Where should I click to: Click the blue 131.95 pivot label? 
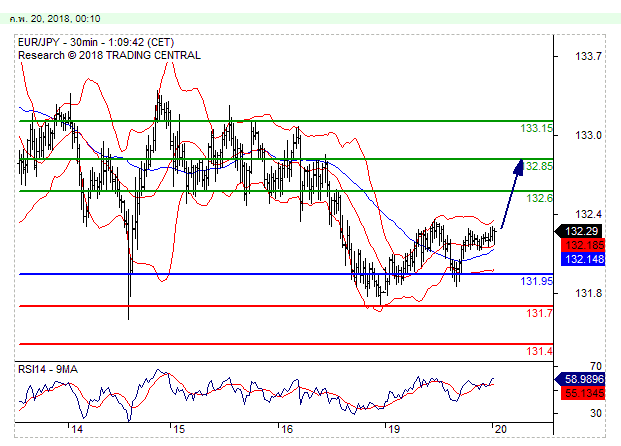click(536, 281)
